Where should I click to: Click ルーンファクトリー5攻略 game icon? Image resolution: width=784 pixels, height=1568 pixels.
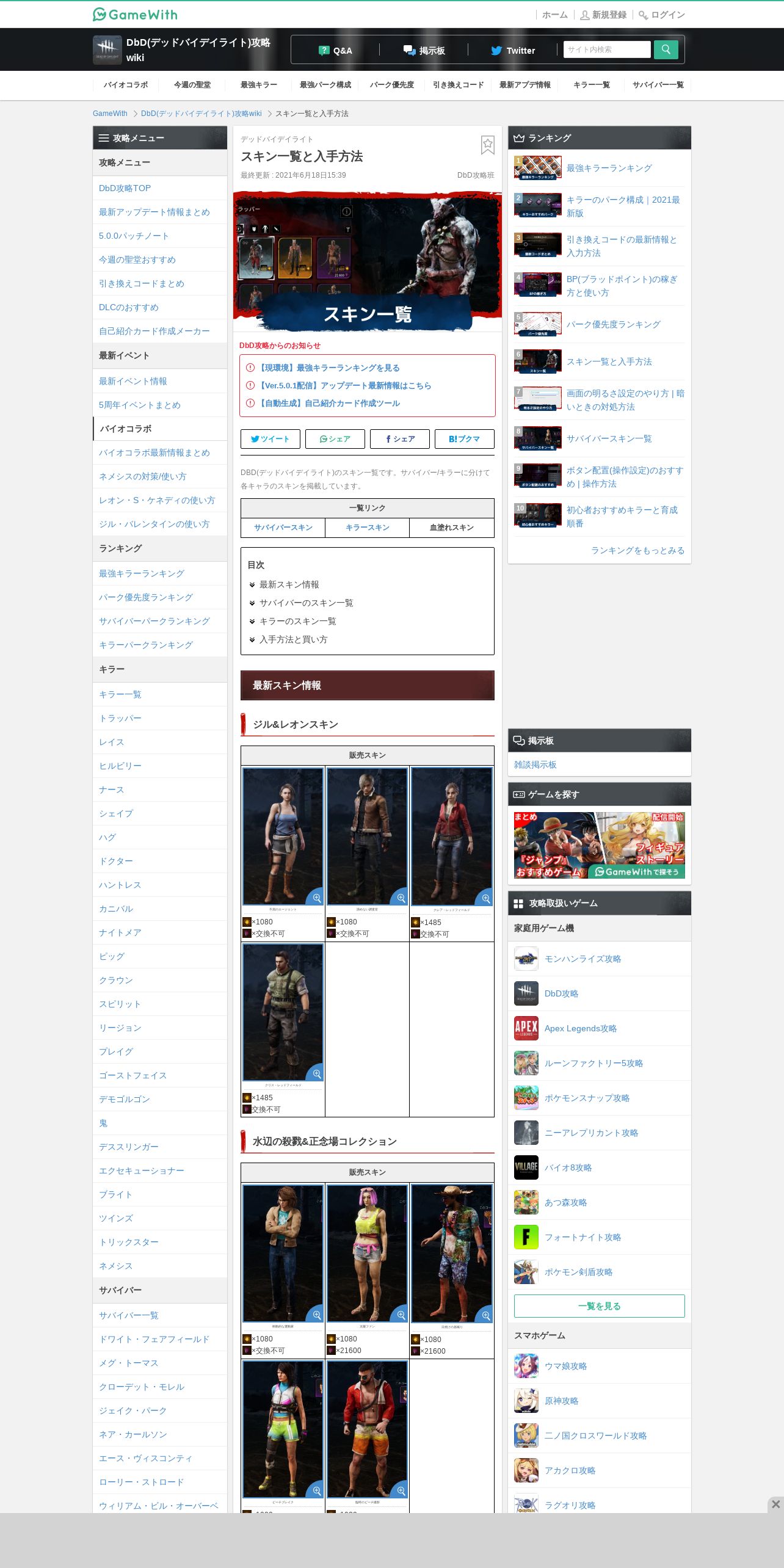click(x=526, y=1063)
